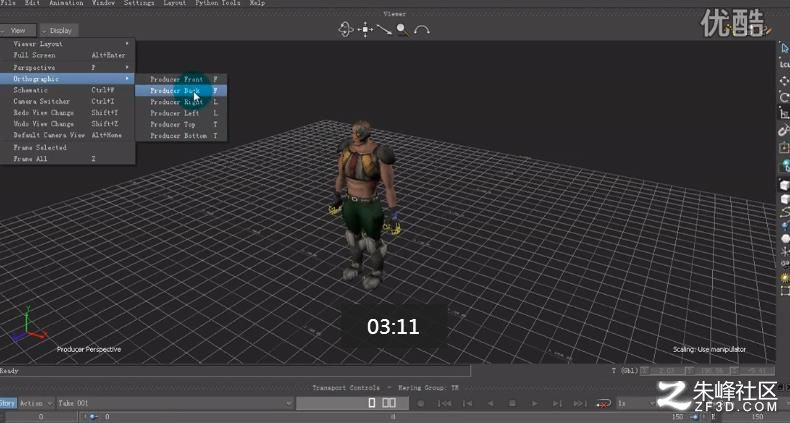
Task: Select the Roll camera arc tool
Action: click(x=422, y=30)
